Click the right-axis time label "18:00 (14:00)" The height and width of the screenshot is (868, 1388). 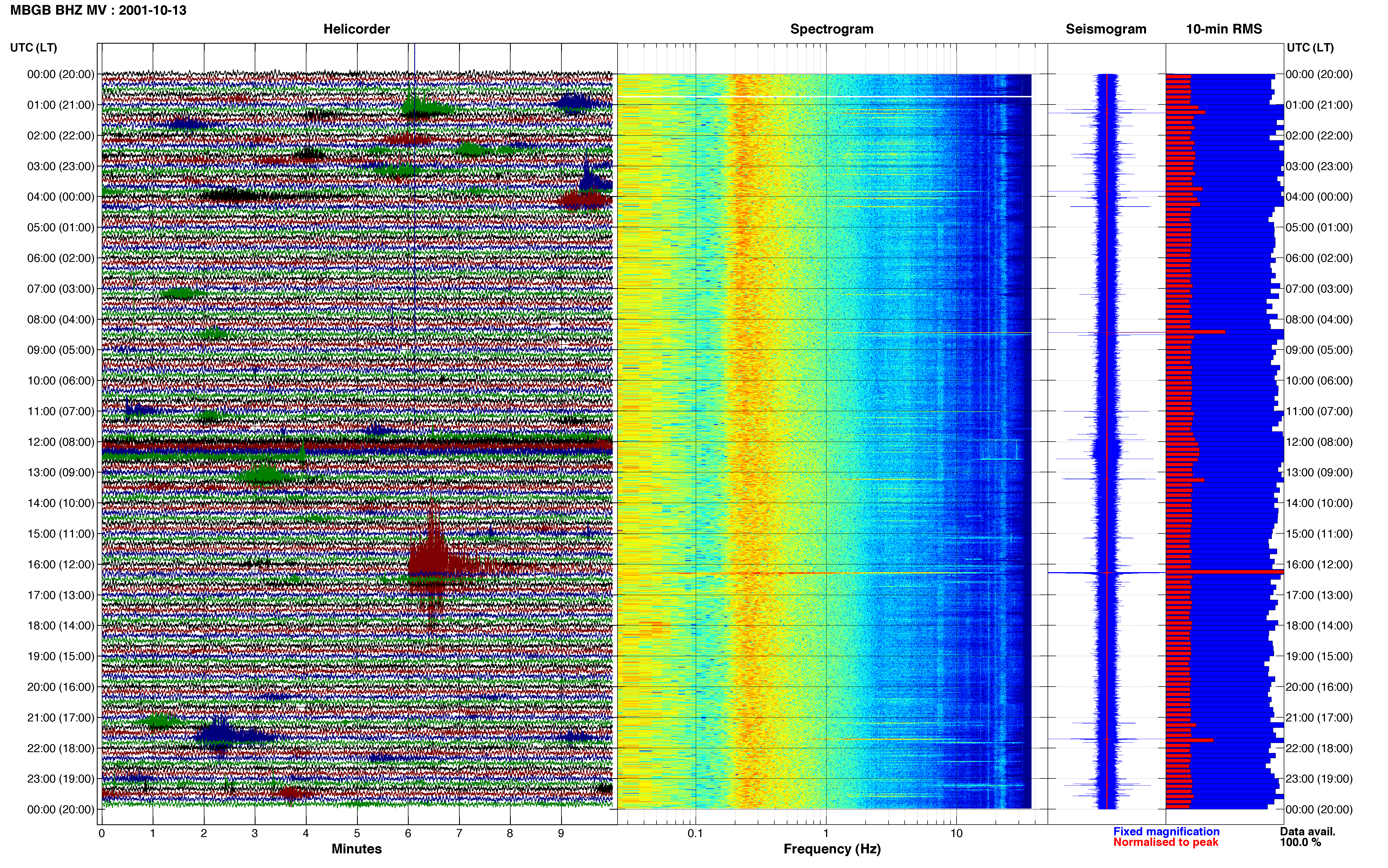coord(1319,626)
